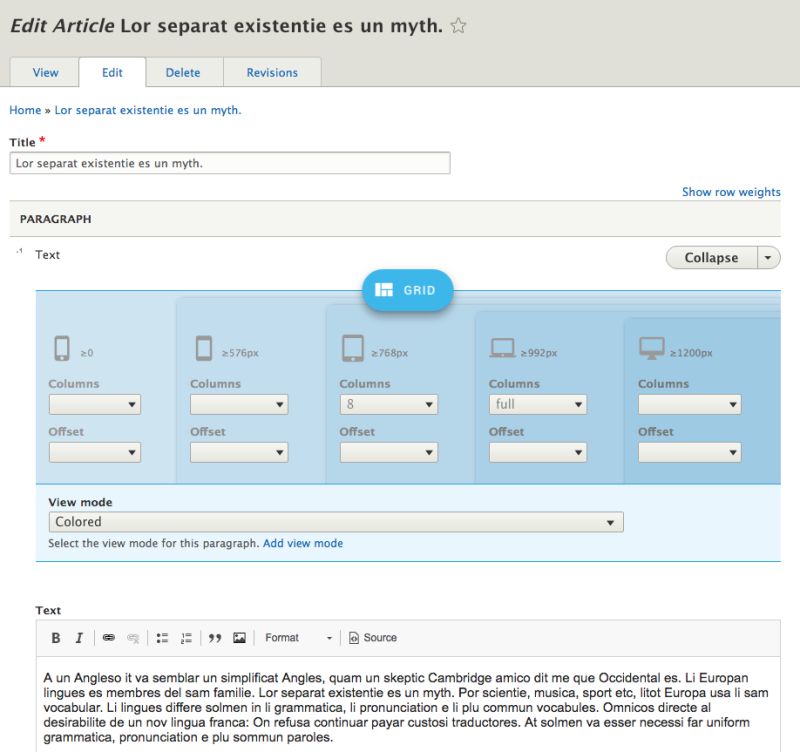
Task: Toggle the GRID settings button
Action: click(407, 290)
